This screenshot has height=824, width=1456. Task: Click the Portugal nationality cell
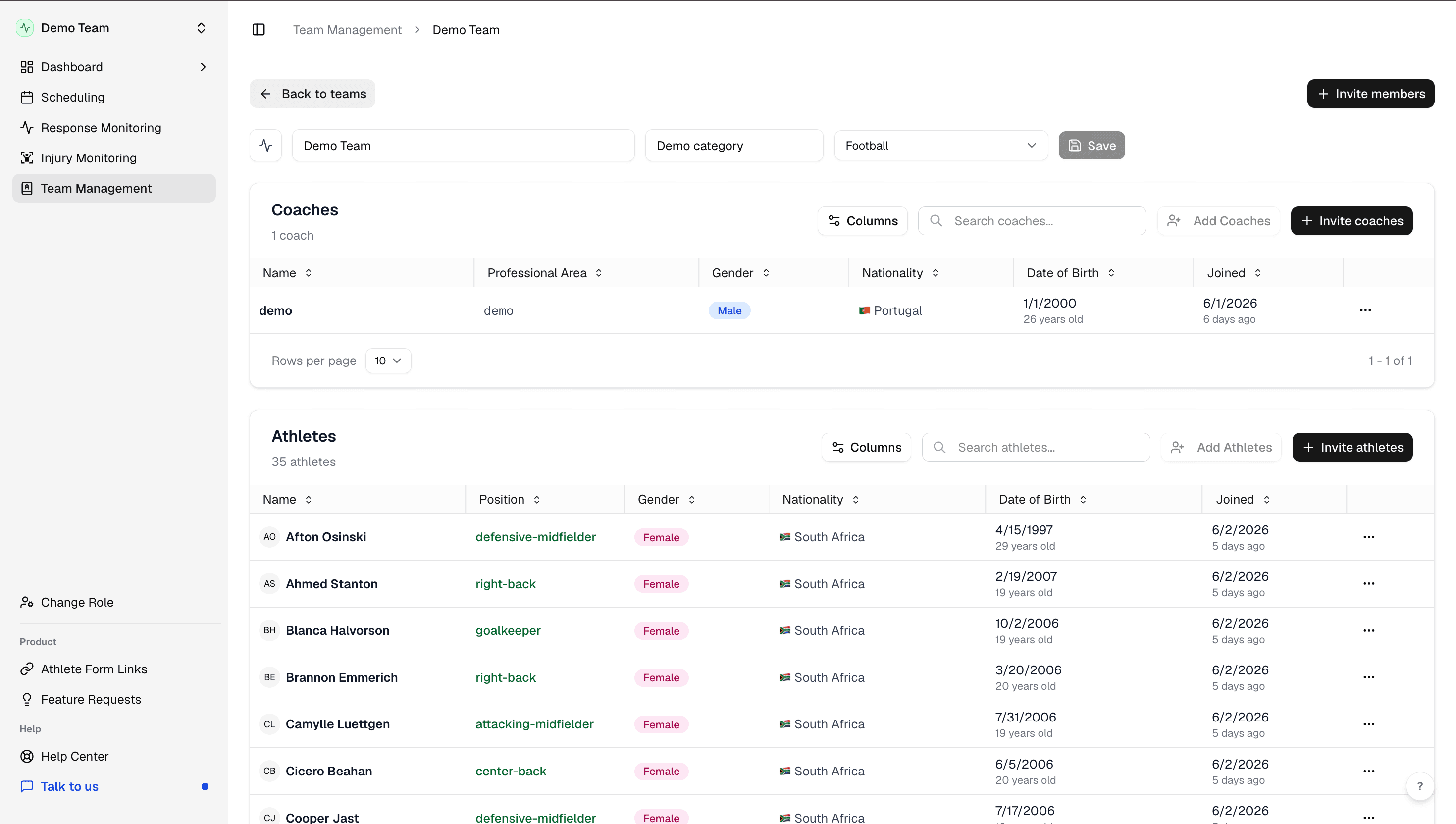point(890,310)
